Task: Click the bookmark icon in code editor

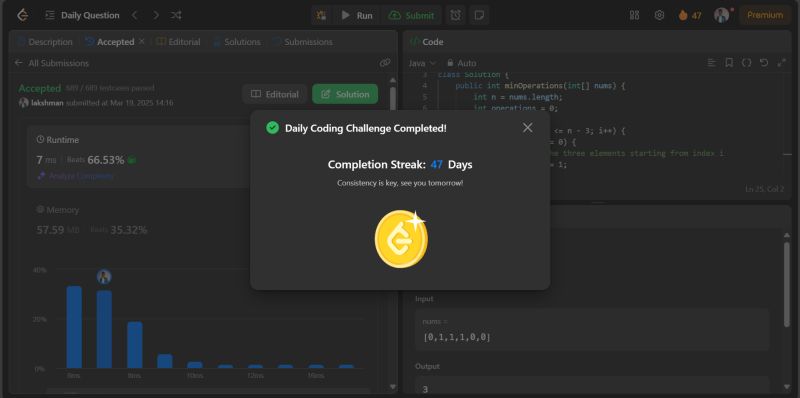Action: (729, 63)
